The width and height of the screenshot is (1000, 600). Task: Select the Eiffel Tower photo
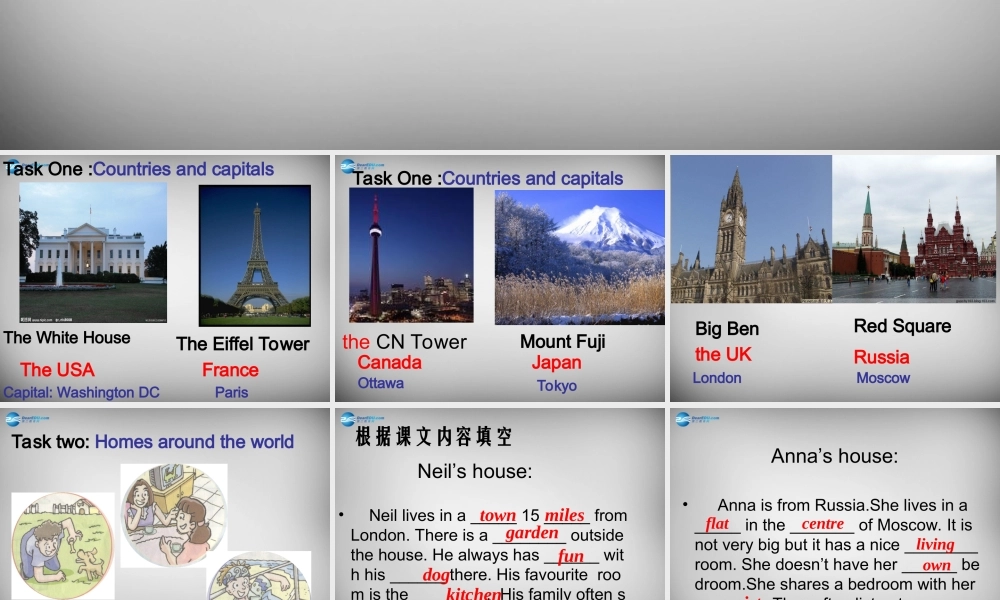pyautogui.click(x=254, y=255)
